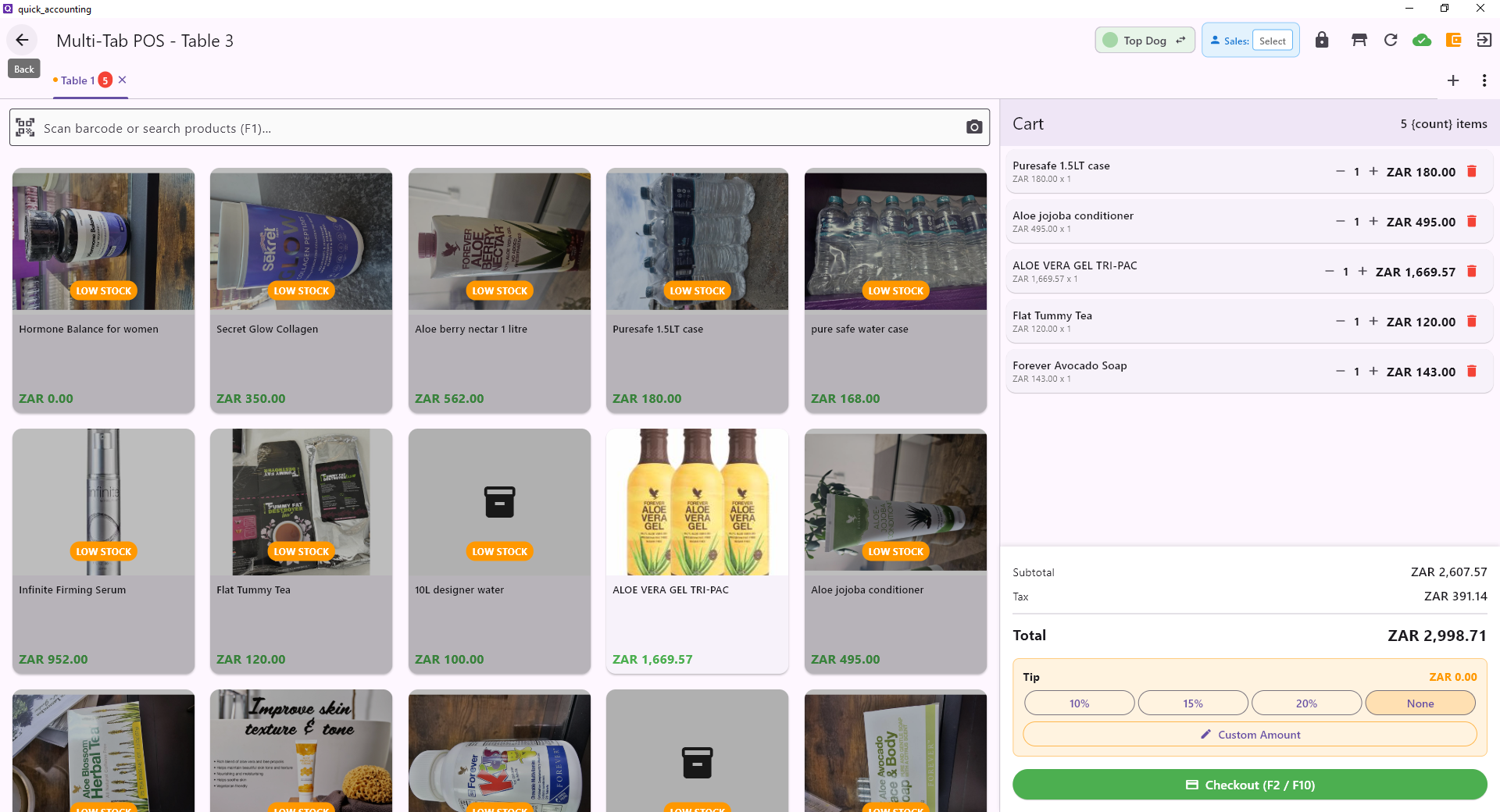1500x812 pixels.
Task: Click the Total amount ZAR 2,998.71
Action: tap(1437, 635)
